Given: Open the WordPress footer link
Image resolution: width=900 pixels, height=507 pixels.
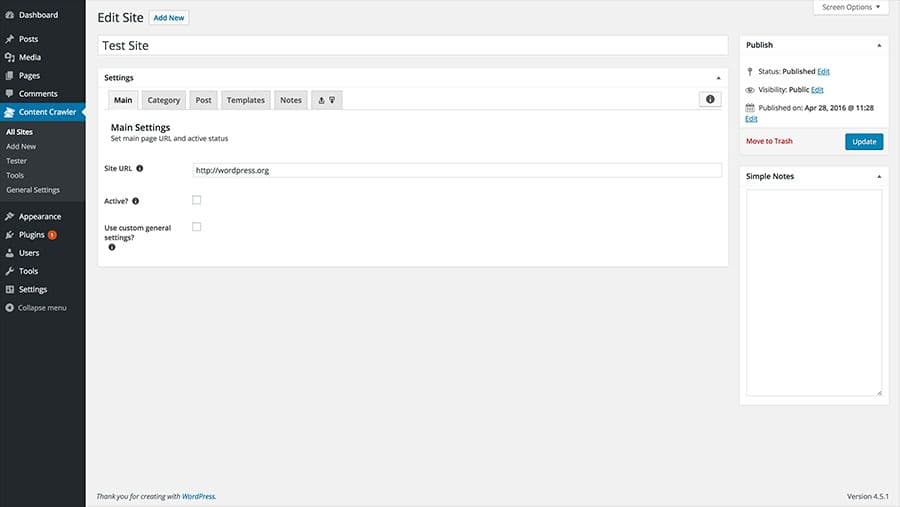Looking at the screenshot, I should click(x=199, y=496).
